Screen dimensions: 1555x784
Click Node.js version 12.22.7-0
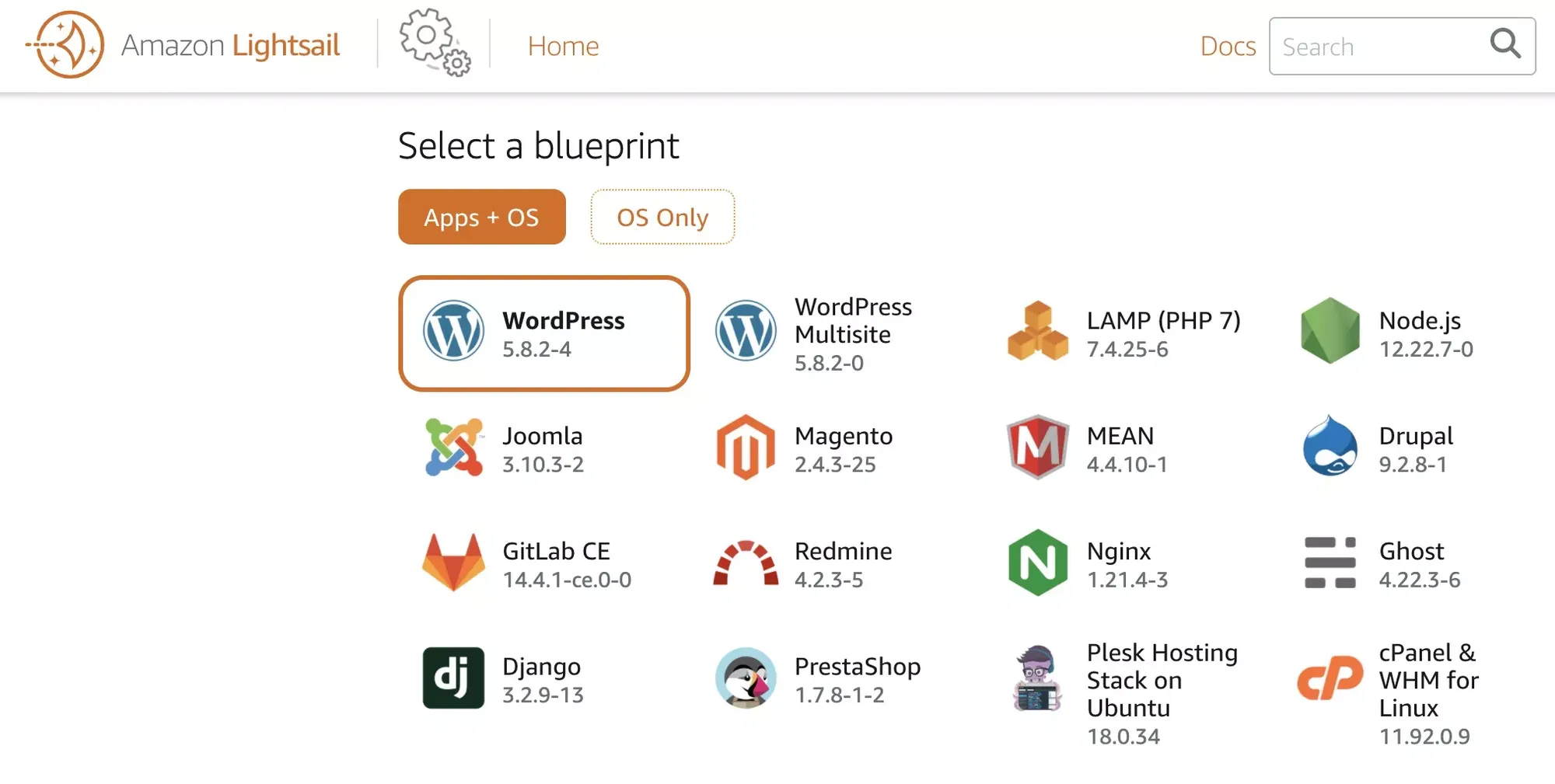(x=1426, y=350)
